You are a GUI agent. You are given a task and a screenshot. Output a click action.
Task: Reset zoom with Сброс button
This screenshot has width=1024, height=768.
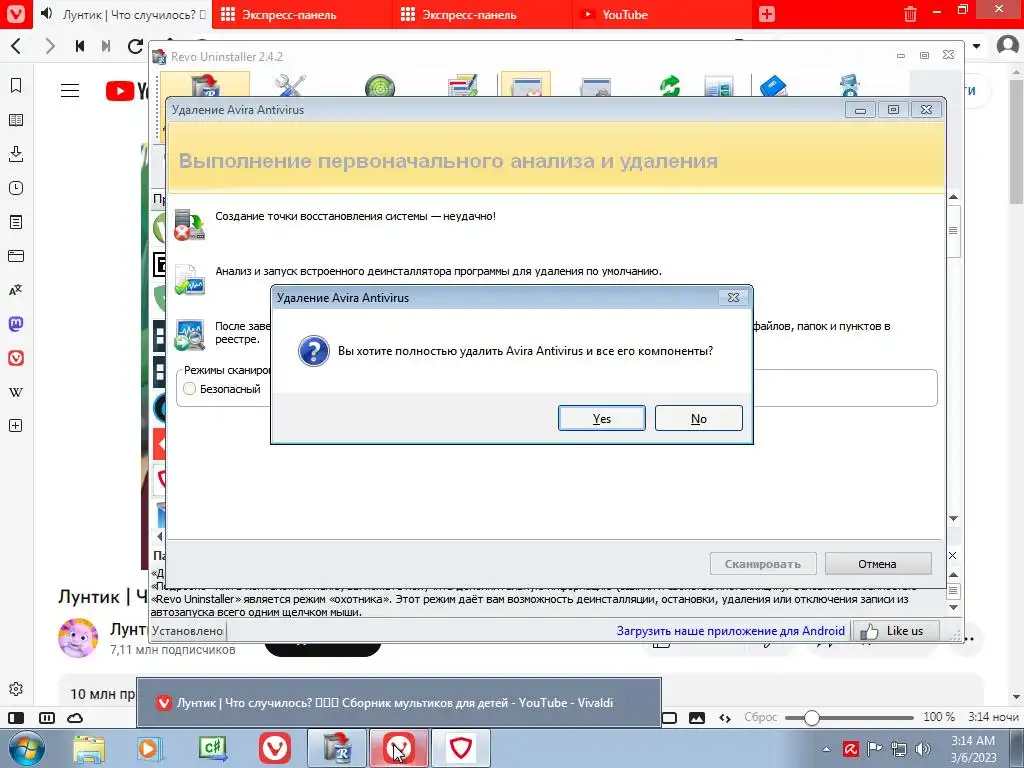coord(761,717)
